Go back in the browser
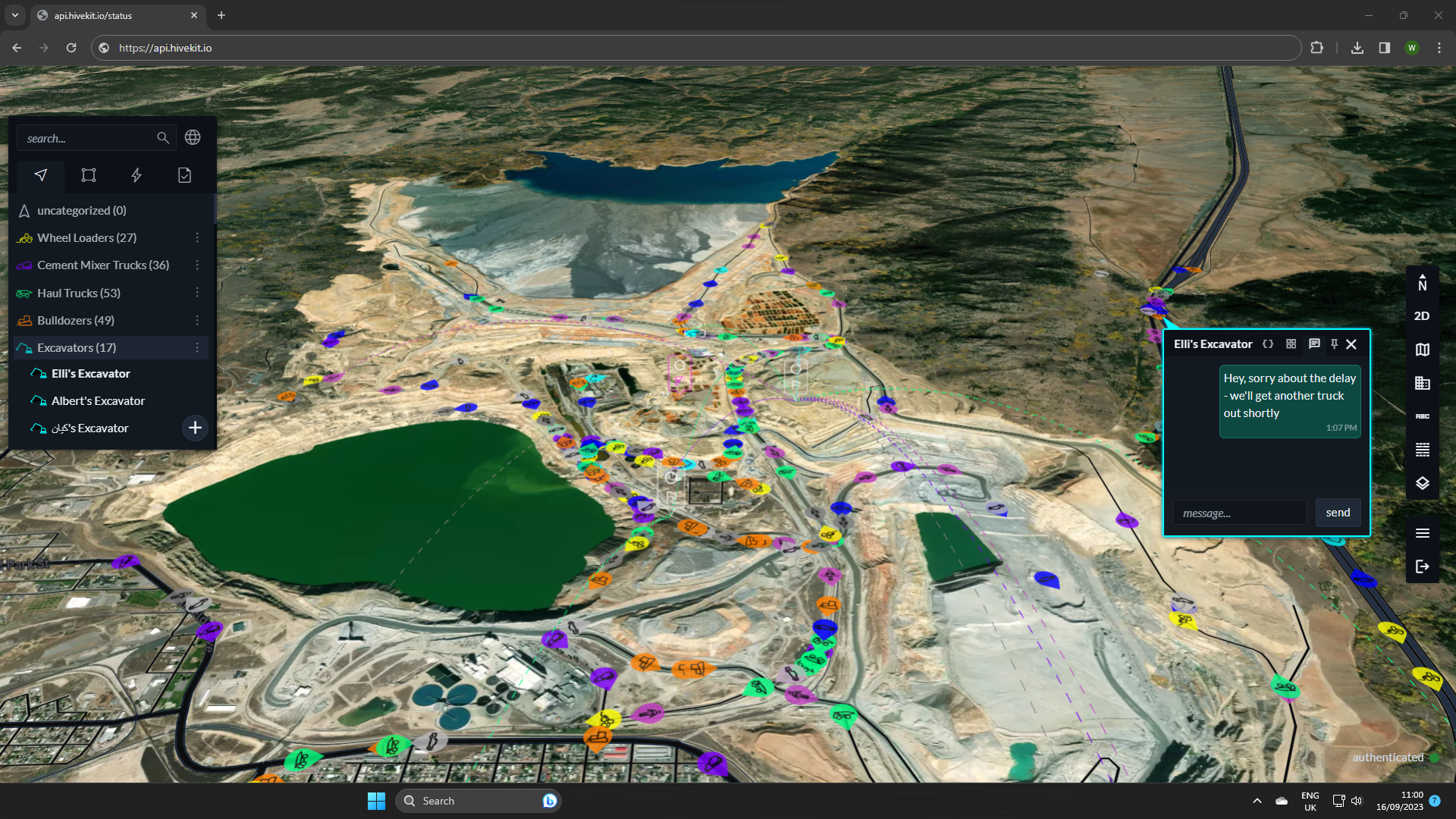The width and height of the screenshot is (1456, 819). tap(17, 48)
